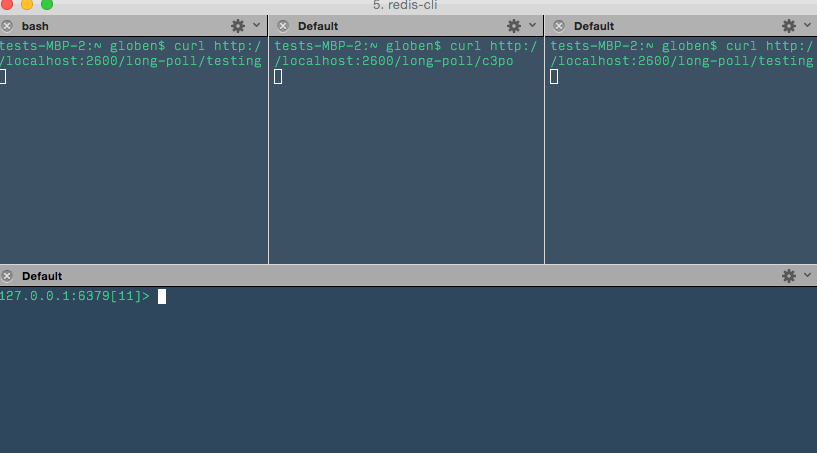
Task: Expand the chevron dropdown of c3po pane header
Action: (532, 25)
